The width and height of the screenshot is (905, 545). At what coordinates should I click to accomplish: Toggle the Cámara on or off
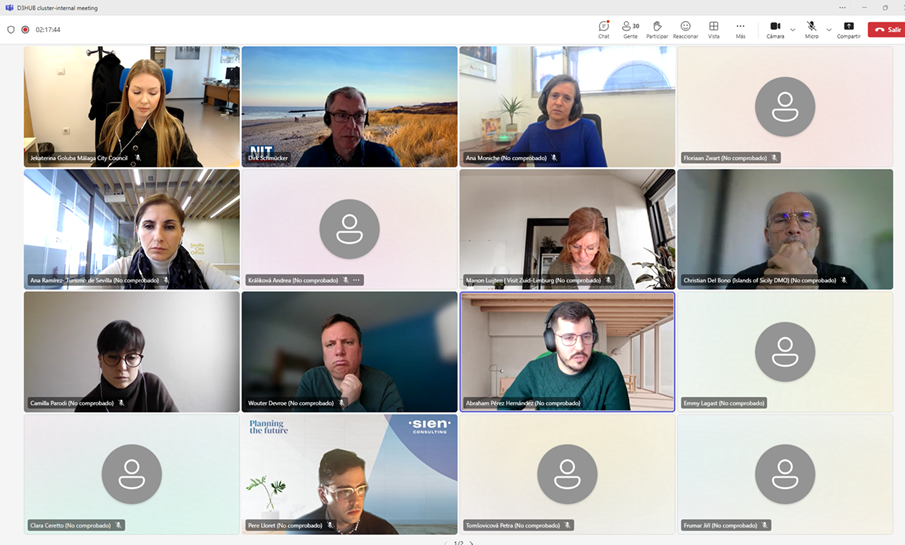coord(775,29)
